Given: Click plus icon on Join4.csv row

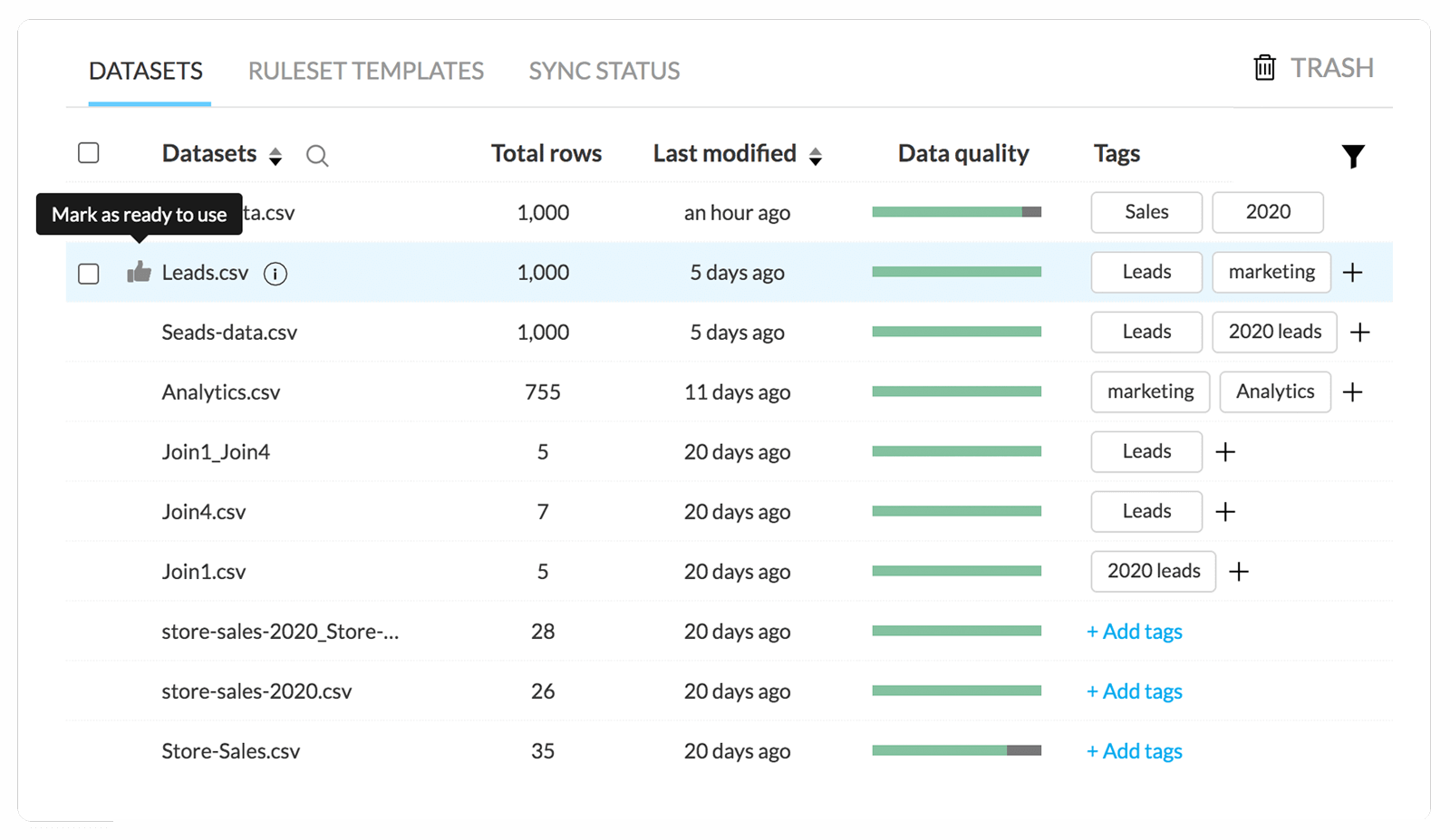Looking at the screenshot, I should point(1225,512).
